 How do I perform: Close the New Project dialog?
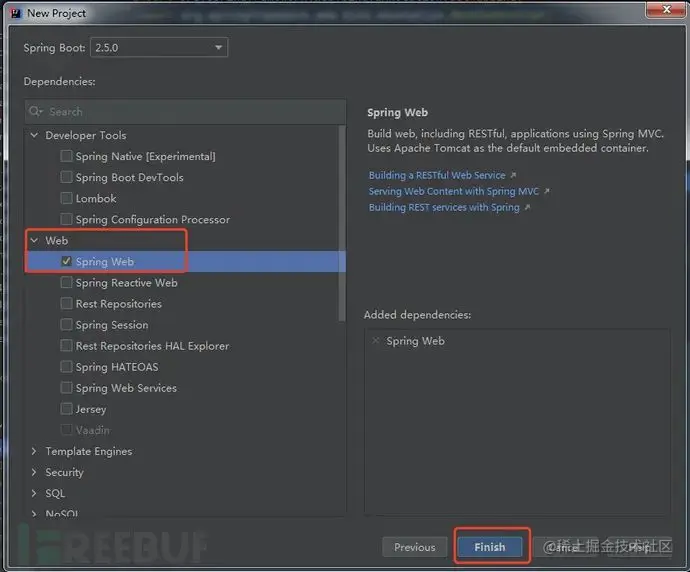pos(666,9)
